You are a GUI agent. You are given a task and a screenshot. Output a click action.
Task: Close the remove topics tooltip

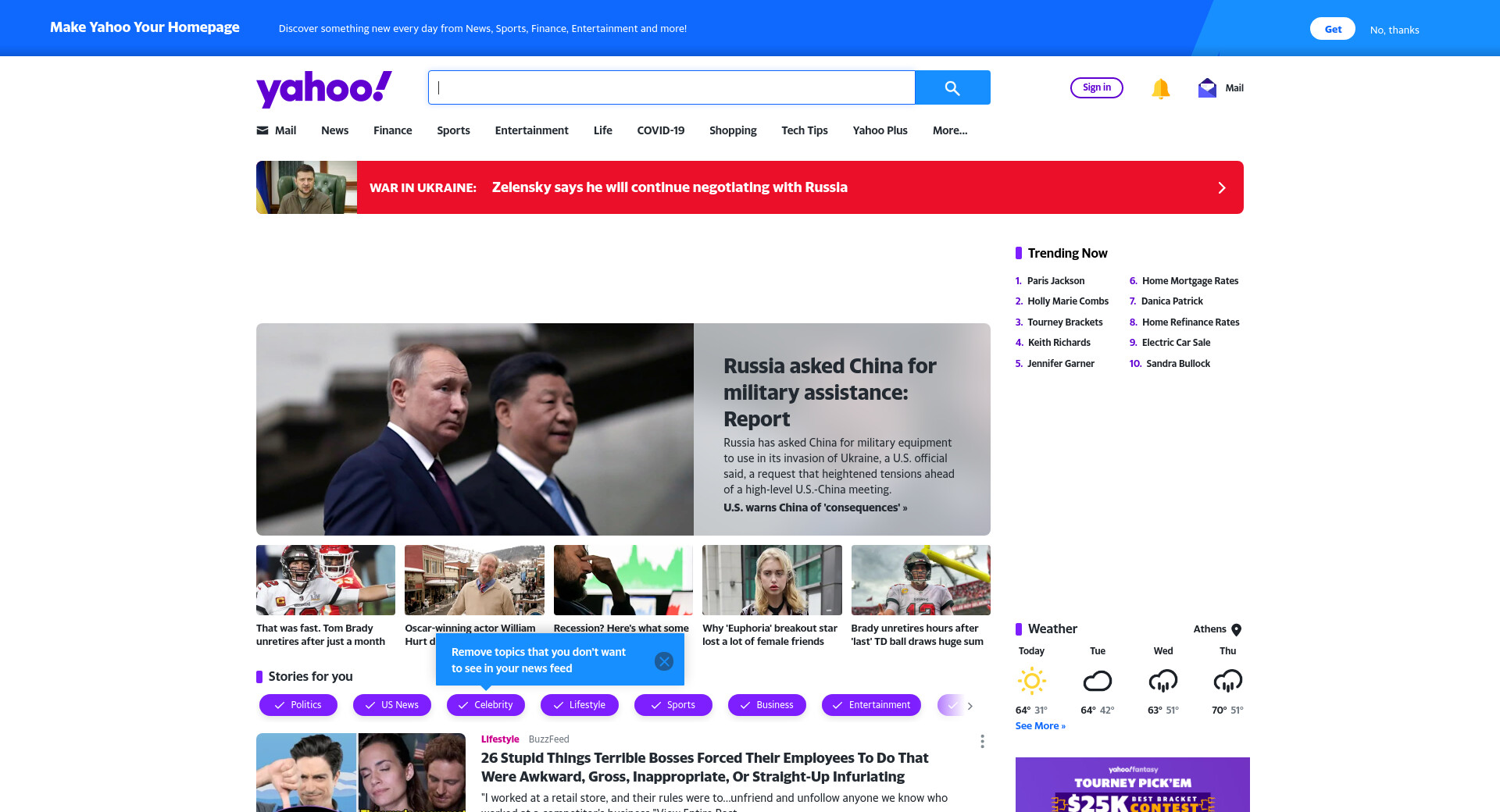click(x=664, y=661)
